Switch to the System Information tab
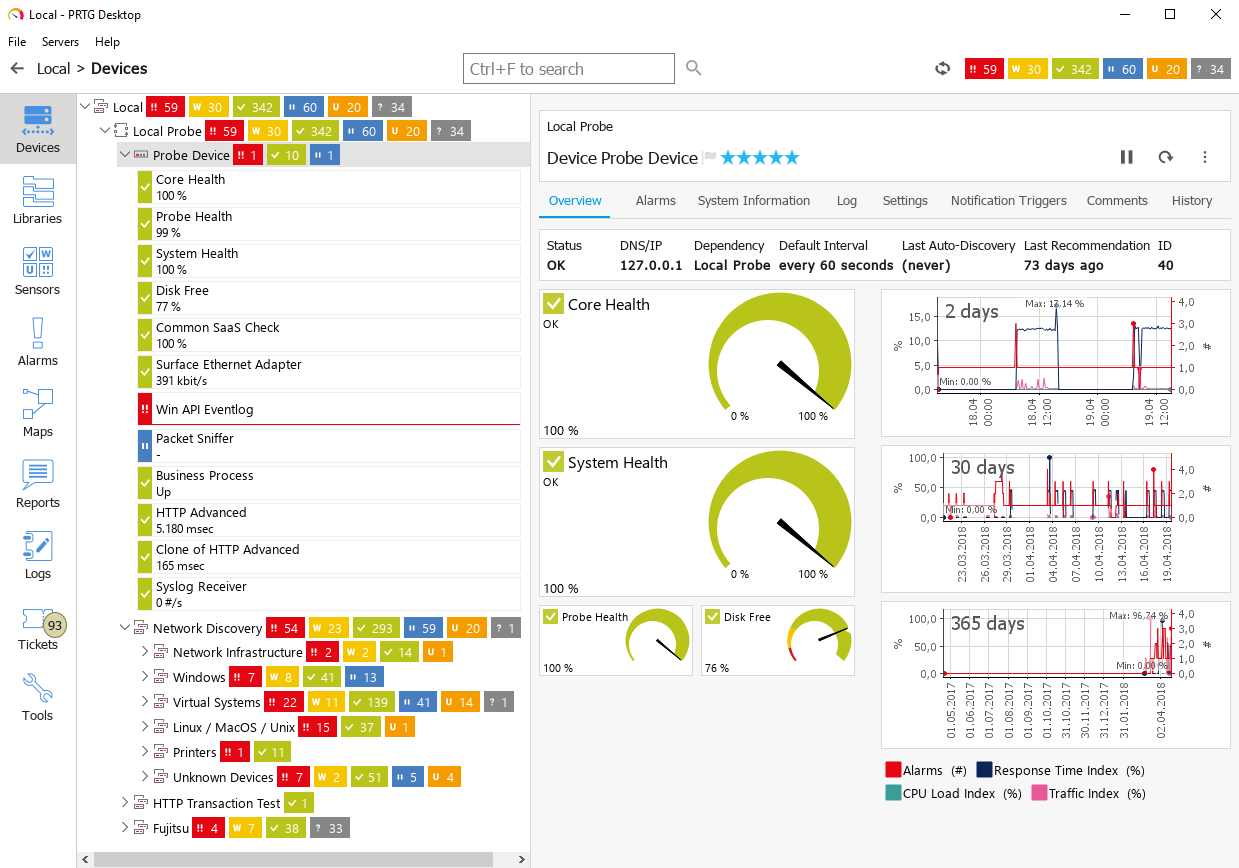This screenshot has width=1239, height=868. pos(754,200)
